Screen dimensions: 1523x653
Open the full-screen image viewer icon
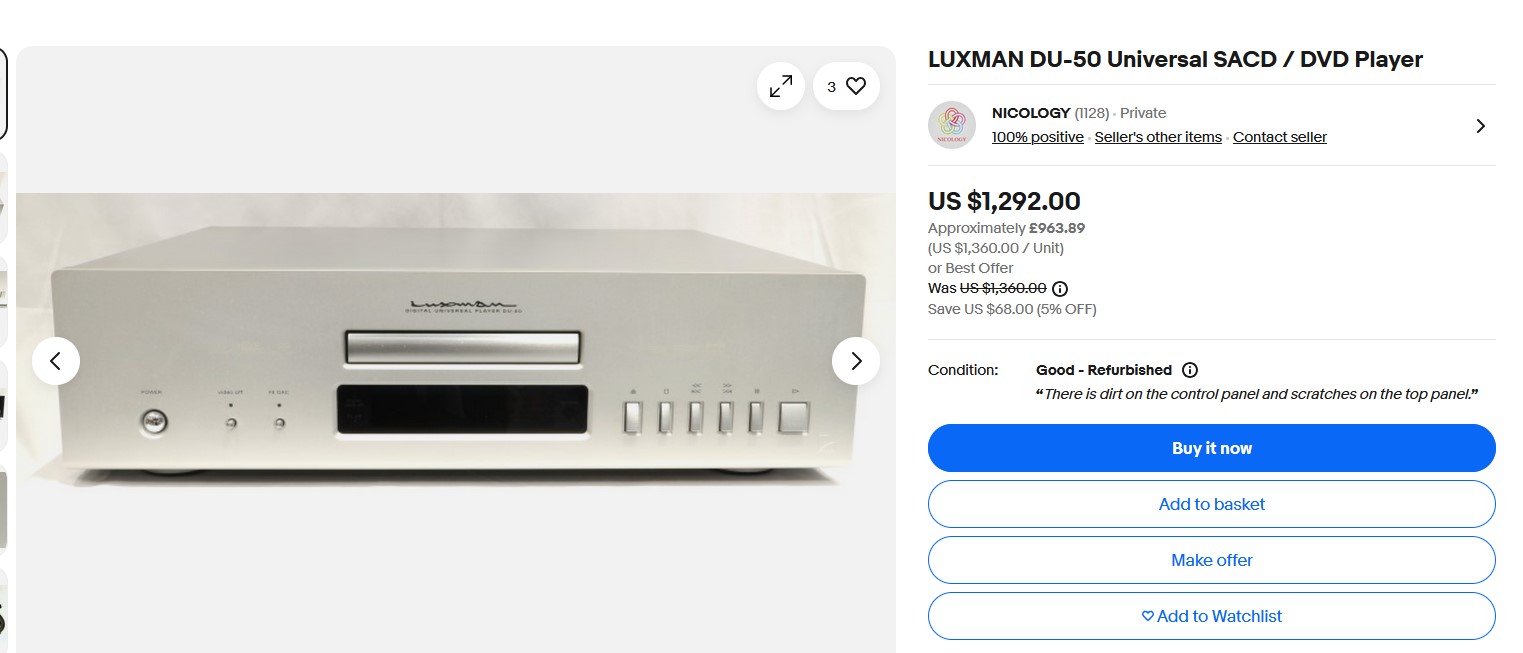[x=780, y=87]
